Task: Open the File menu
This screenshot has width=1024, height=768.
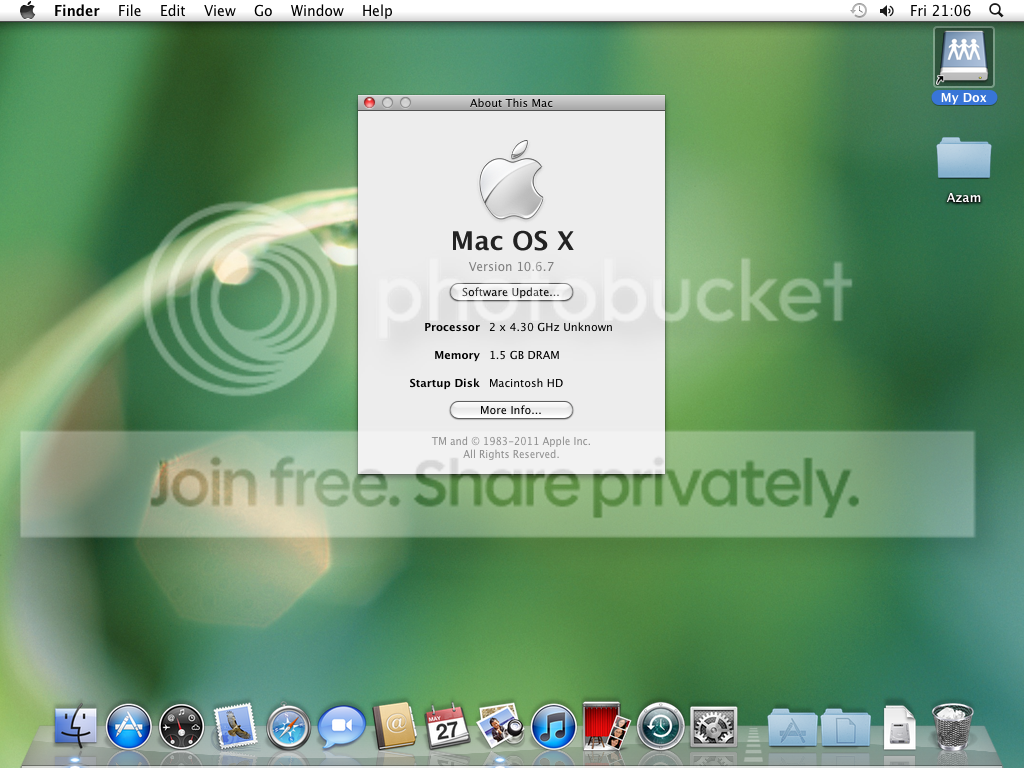Action: [129, 10]
